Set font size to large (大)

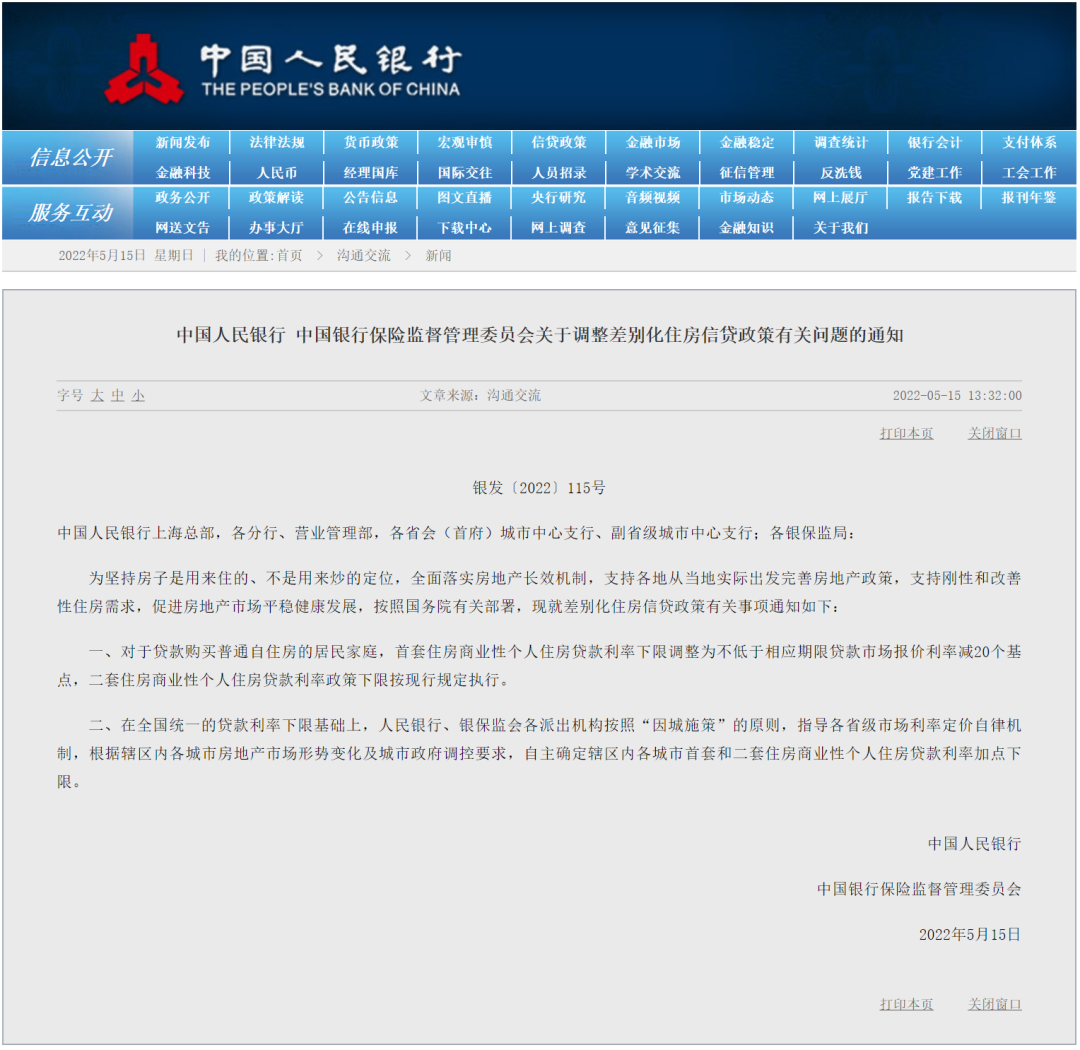tap(97, 396)
